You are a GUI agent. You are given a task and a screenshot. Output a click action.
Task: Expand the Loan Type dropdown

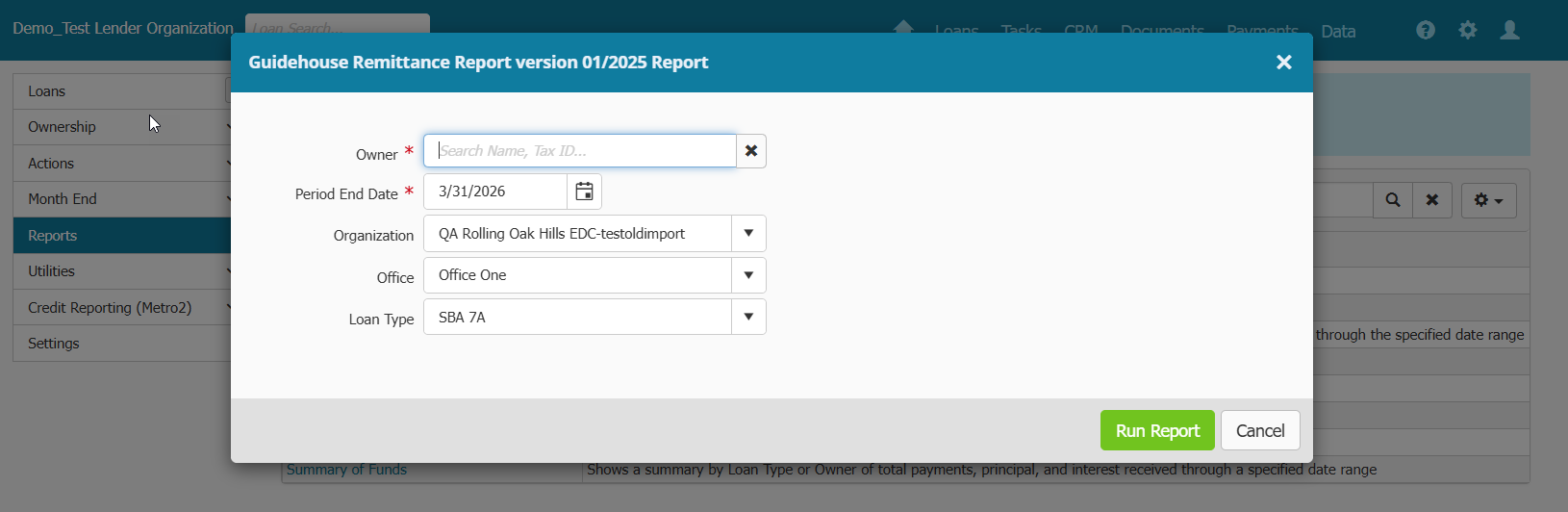point(748,317)
